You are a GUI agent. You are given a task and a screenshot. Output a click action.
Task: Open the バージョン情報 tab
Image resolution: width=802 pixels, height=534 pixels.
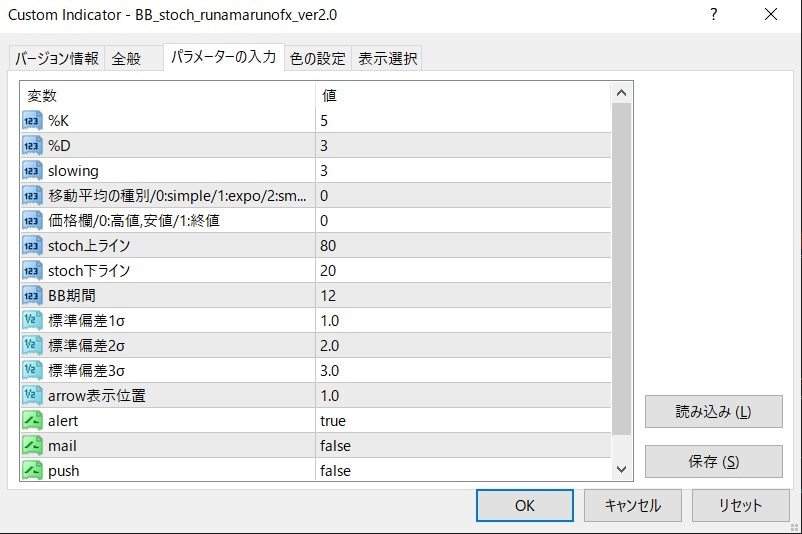coord(57,58)
